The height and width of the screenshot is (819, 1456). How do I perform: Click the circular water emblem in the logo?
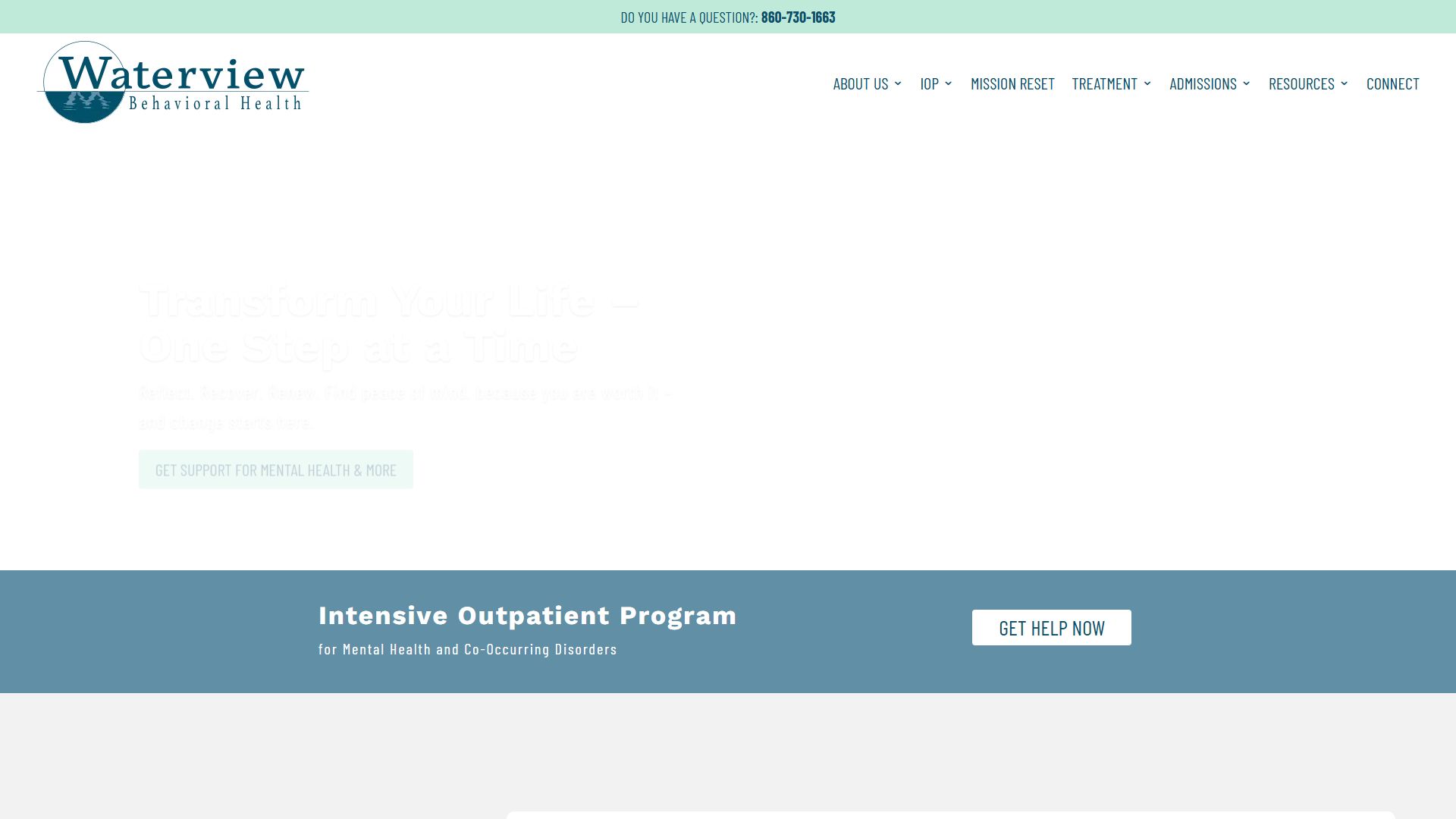[85, 82]
